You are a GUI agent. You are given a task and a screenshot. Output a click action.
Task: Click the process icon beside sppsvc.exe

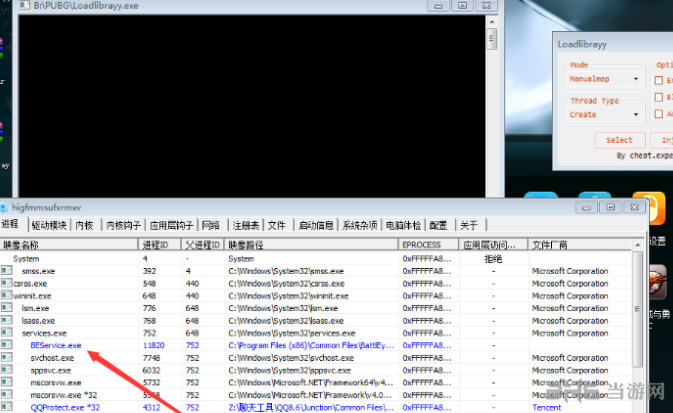(6, 370)
